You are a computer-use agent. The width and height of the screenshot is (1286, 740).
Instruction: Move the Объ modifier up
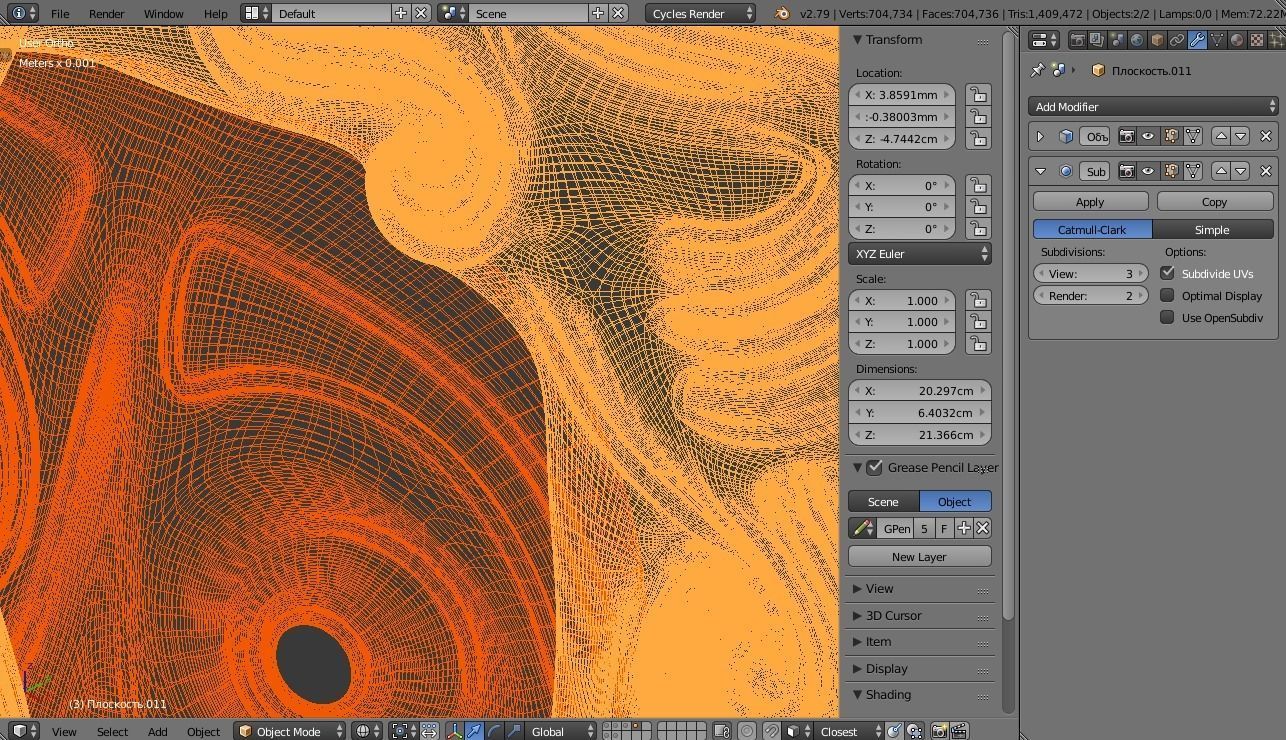(1221, 136)
